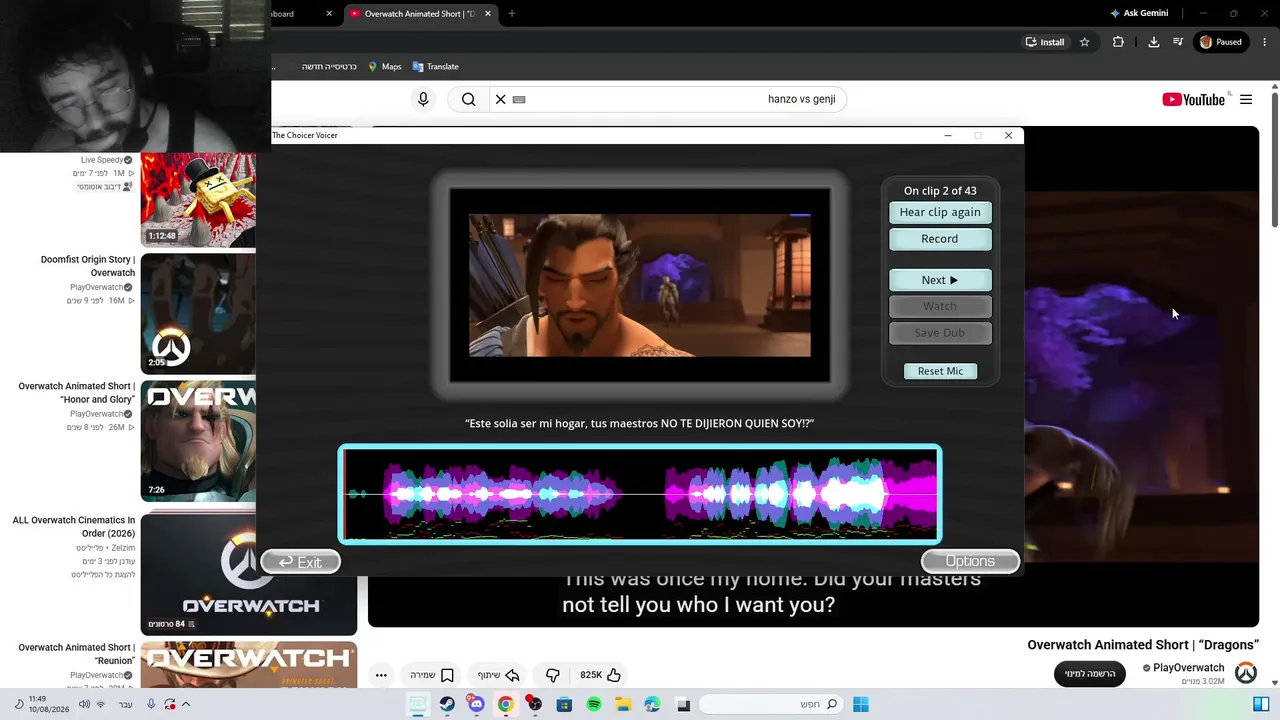Click Hear clip again in Choicer Voicer
The width and height of the screenshot is (1280, 720).
(x=940, y=212)
